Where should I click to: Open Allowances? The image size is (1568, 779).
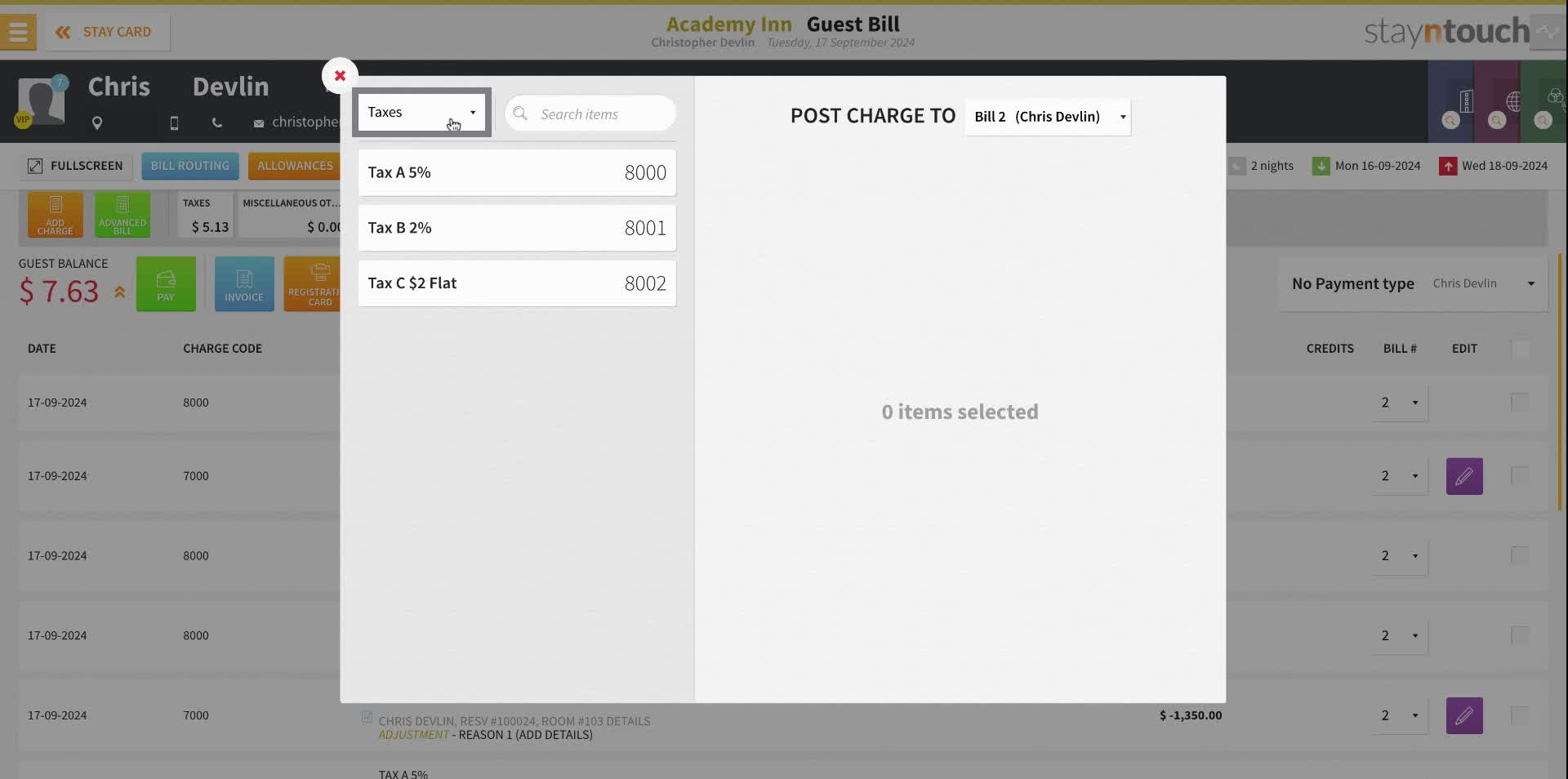tap(295, 166)
